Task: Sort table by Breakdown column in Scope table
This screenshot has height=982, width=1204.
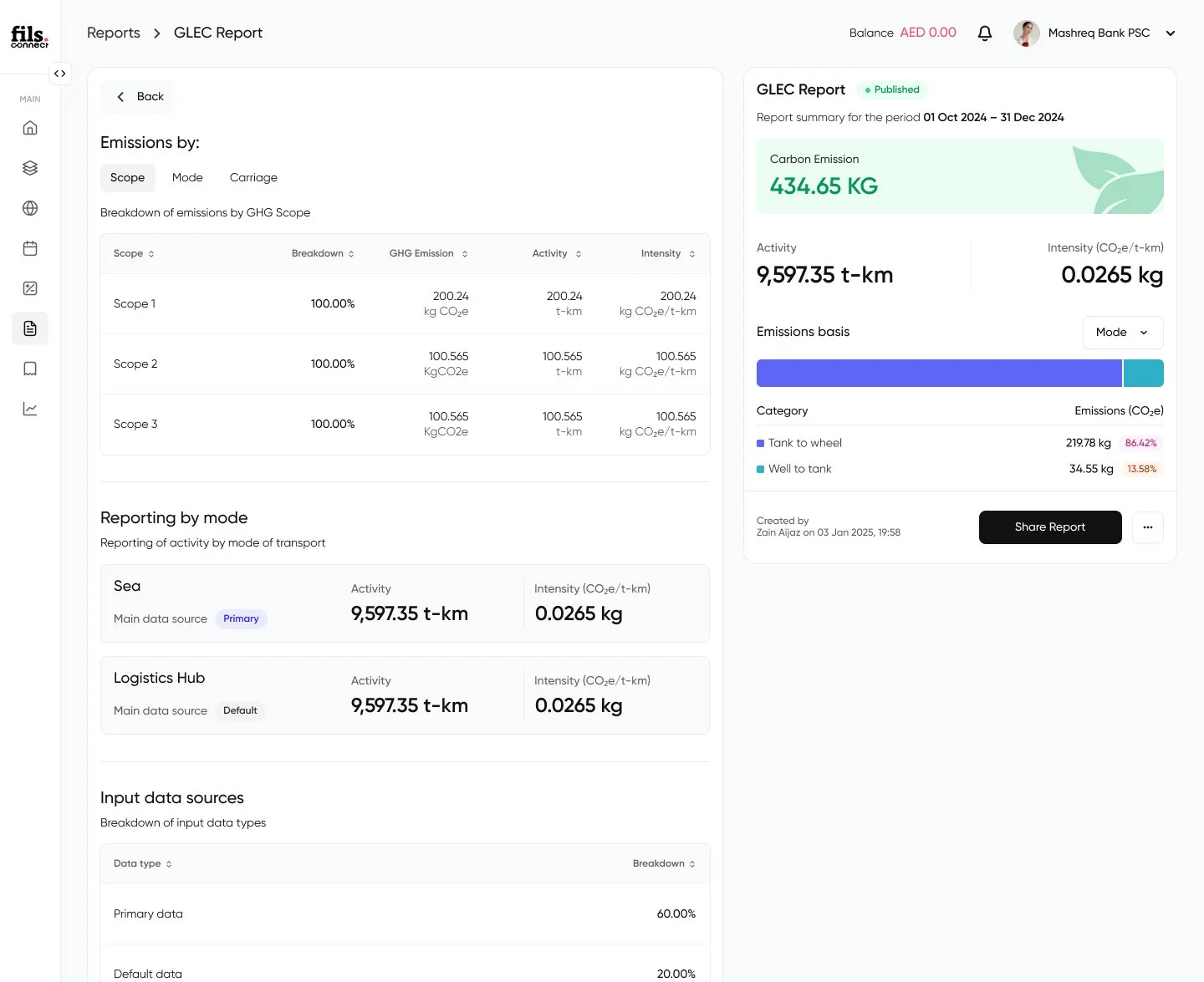Action: click(x=323, y=253)
